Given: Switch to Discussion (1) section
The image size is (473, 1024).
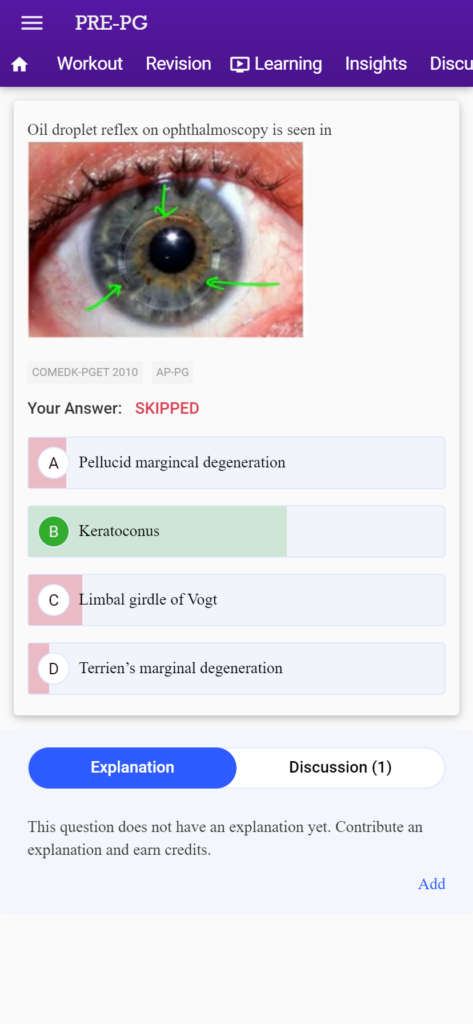Looking at the screenshot, I should [x=340, y=767].
